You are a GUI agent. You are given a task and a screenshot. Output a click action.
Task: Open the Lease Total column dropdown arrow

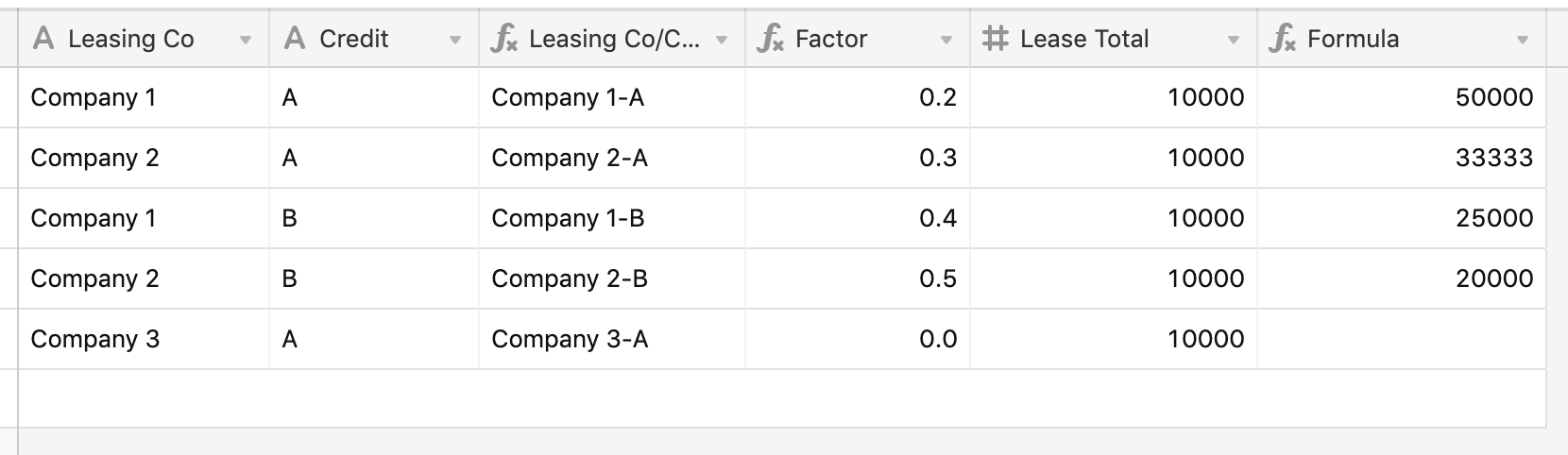(x=1234, y=41)
